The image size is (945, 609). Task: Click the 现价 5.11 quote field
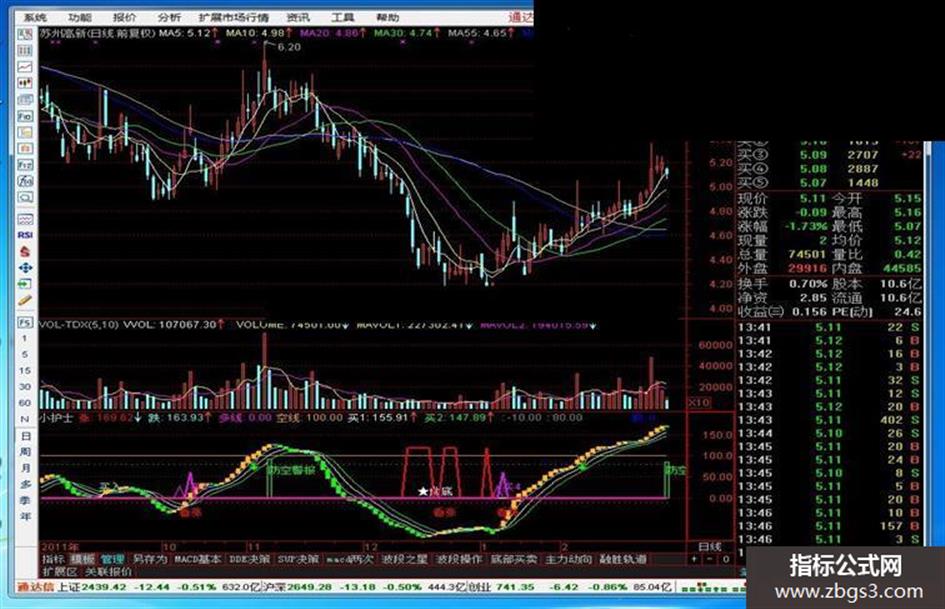pos(782,198)
